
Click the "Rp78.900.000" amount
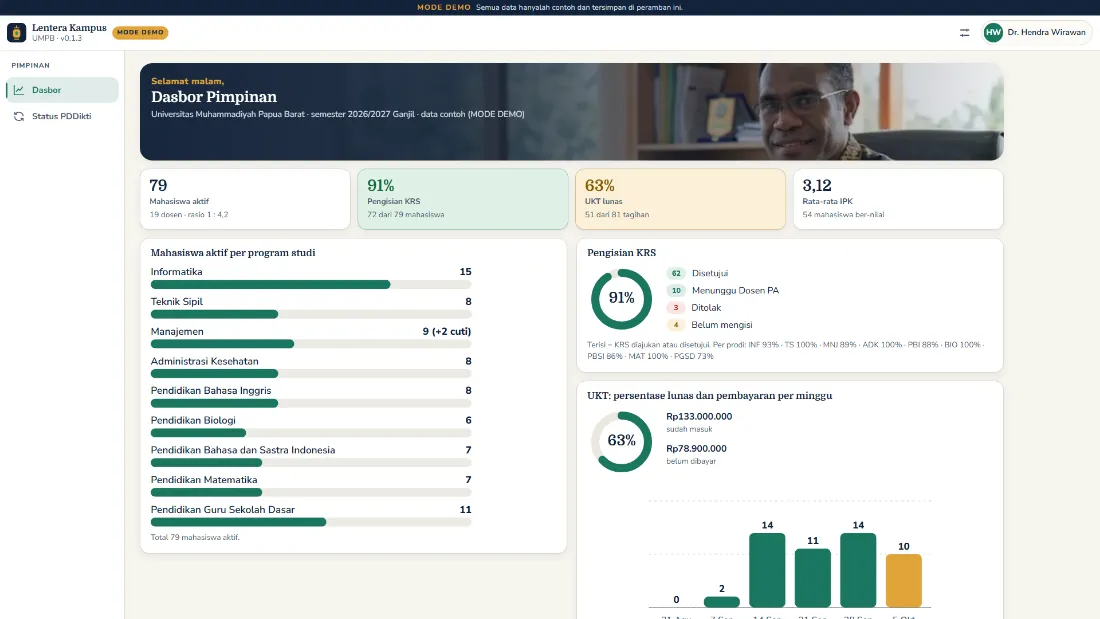tap(697, 448)
